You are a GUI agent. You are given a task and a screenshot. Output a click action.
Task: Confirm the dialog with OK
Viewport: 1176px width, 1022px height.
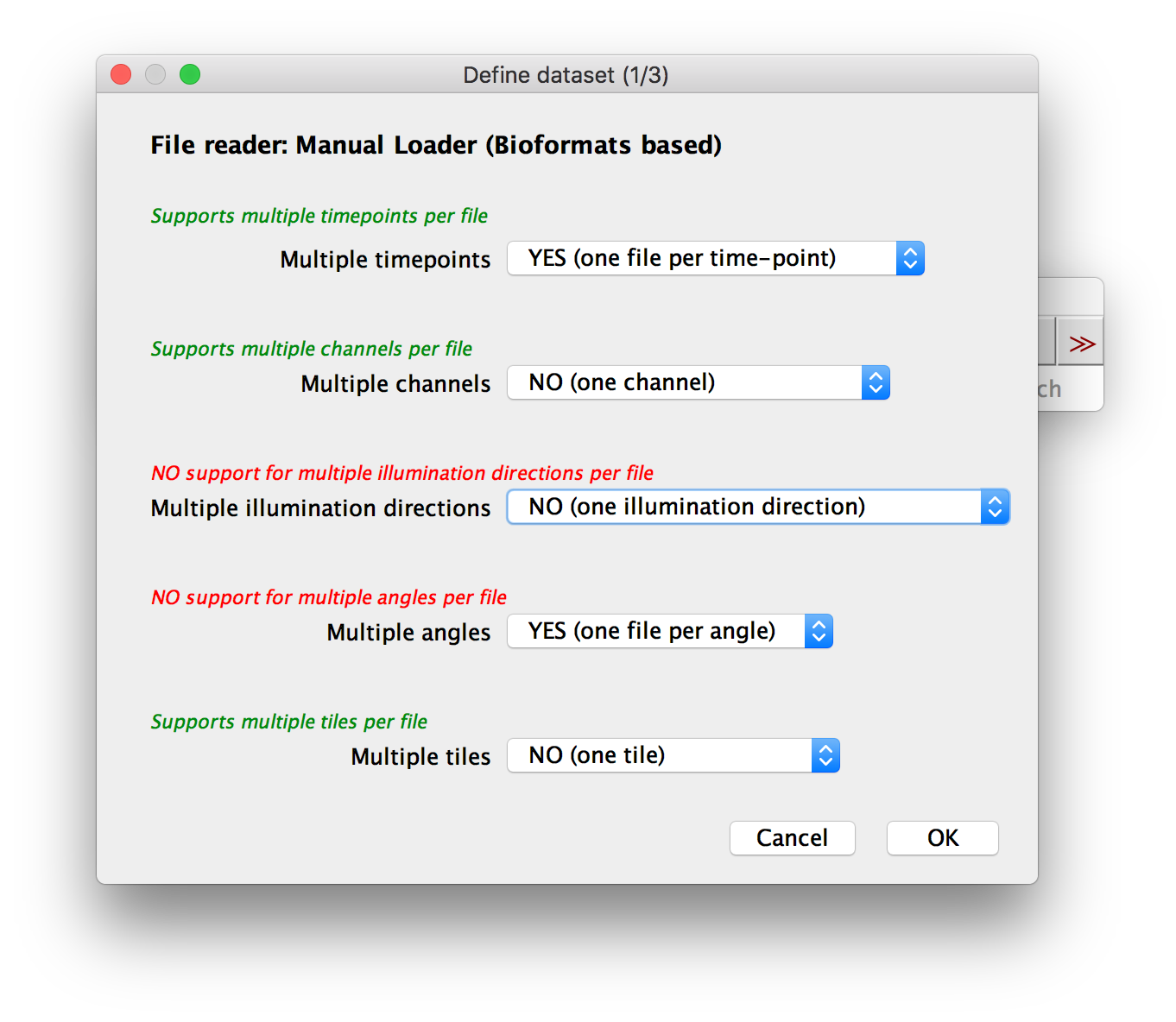pos(943,838)
